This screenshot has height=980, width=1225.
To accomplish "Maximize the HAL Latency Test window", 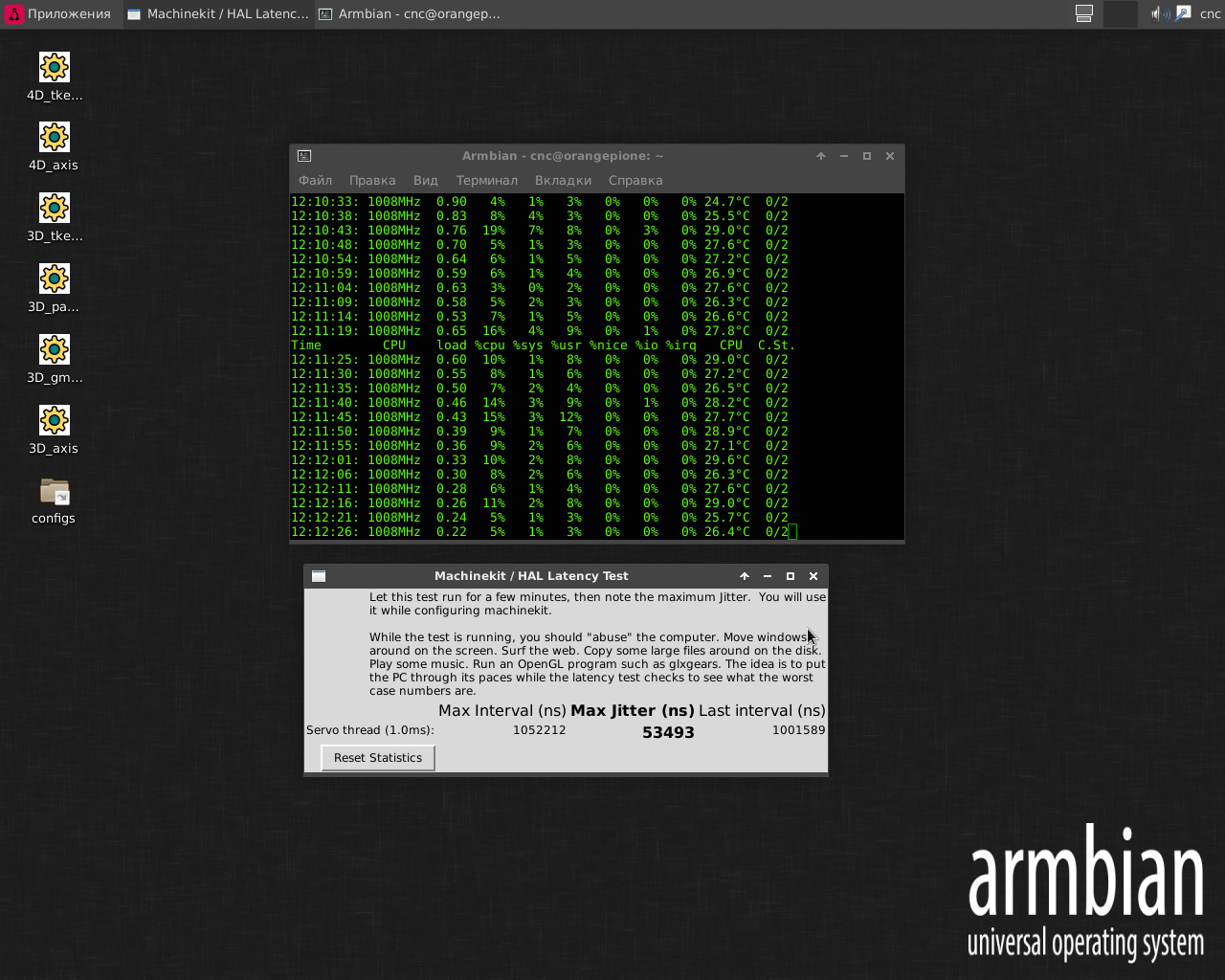I will [x=791, y=576].
